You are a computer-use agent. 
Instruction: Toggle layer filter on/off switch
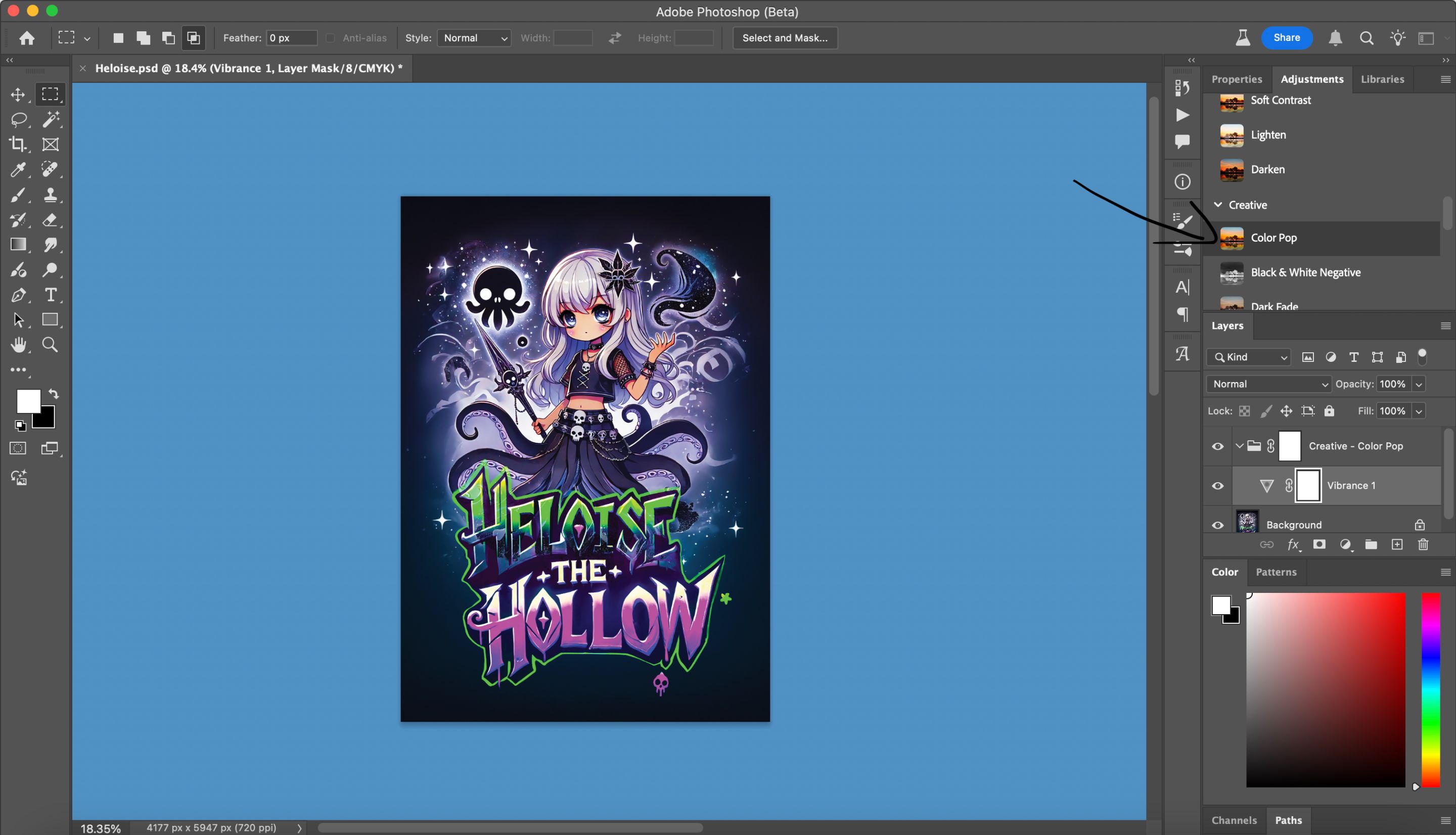click(1422, 357)
